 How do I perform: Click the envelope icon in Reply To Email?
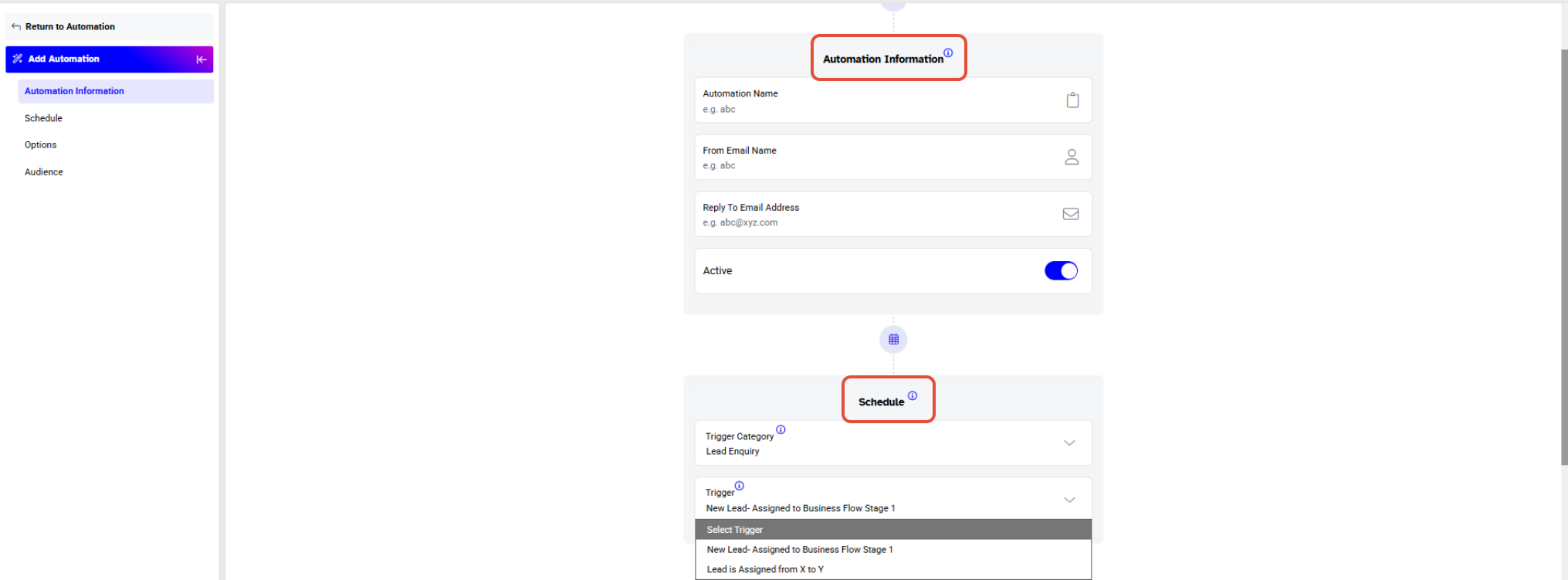(1071, 214)
